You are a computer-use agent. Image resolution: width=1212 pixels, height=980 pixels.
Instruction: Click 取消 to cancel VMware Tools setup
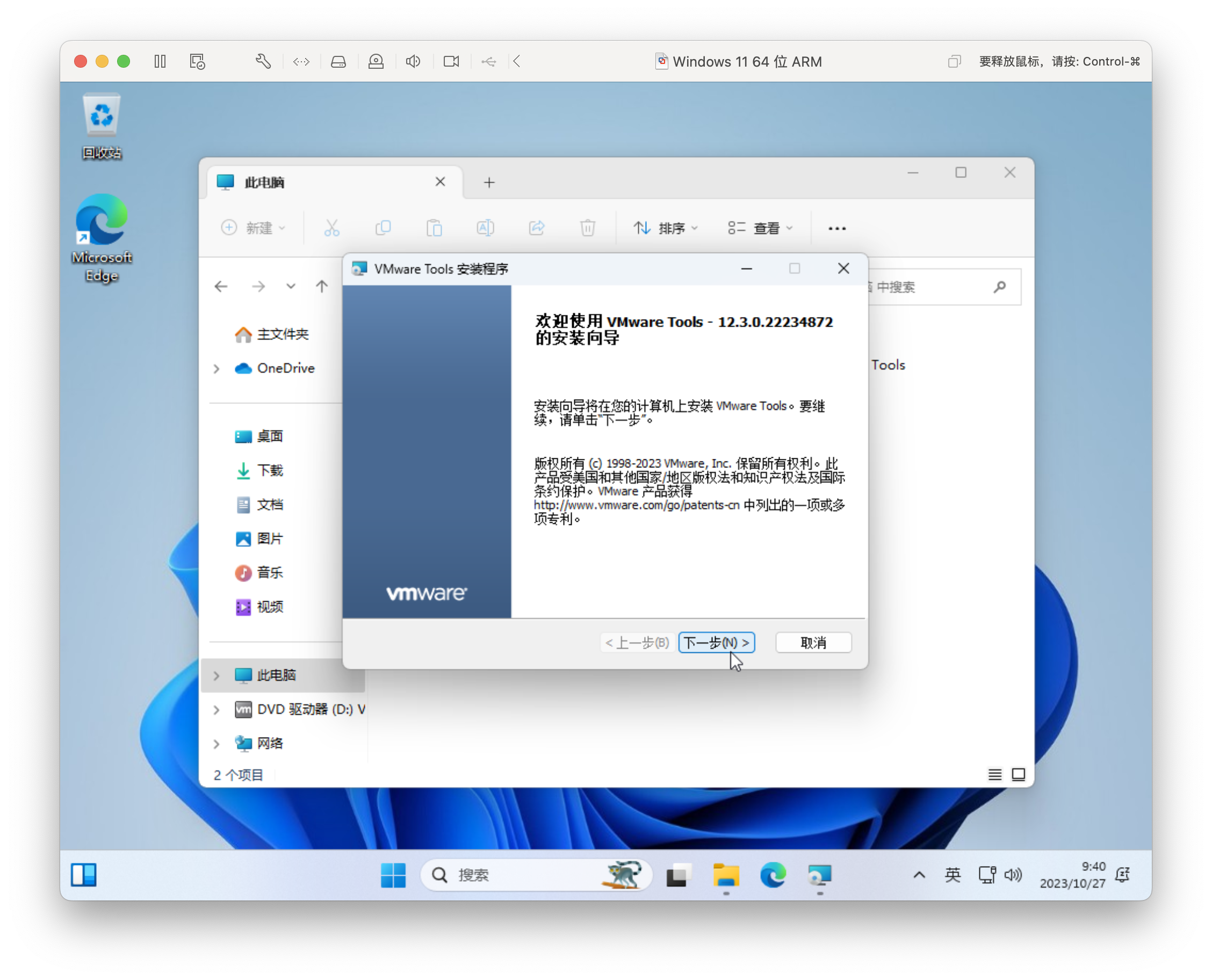pyautogui.click(x=813, y=643)
